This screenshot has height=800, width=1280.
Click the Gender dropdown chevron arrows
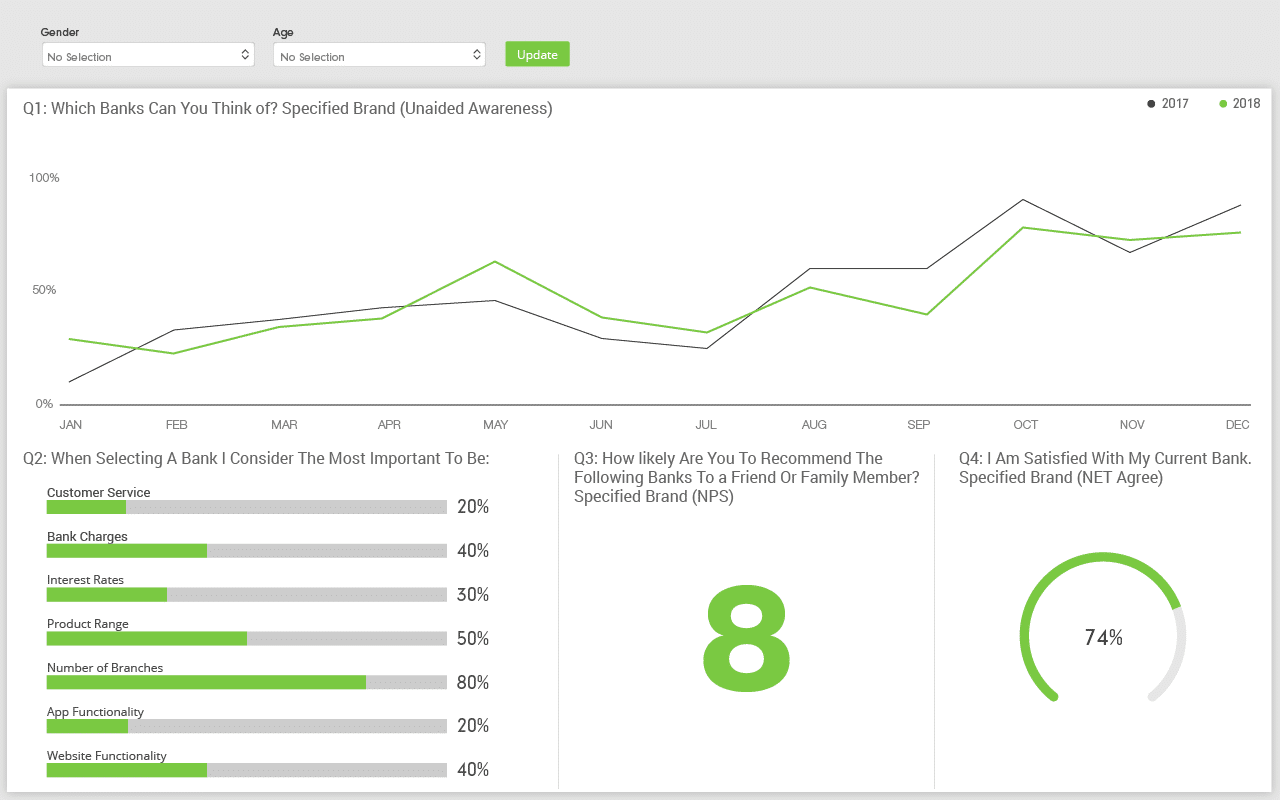(246, 55)
